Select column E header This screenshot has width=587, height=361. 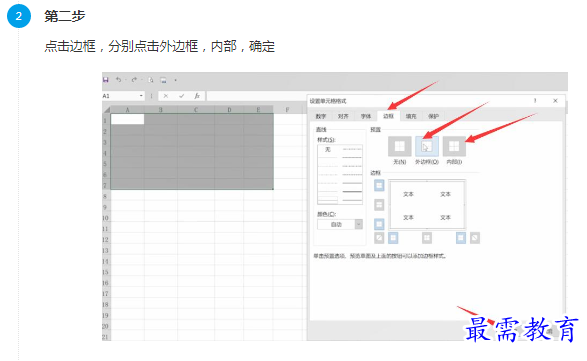tap(258, 110)
